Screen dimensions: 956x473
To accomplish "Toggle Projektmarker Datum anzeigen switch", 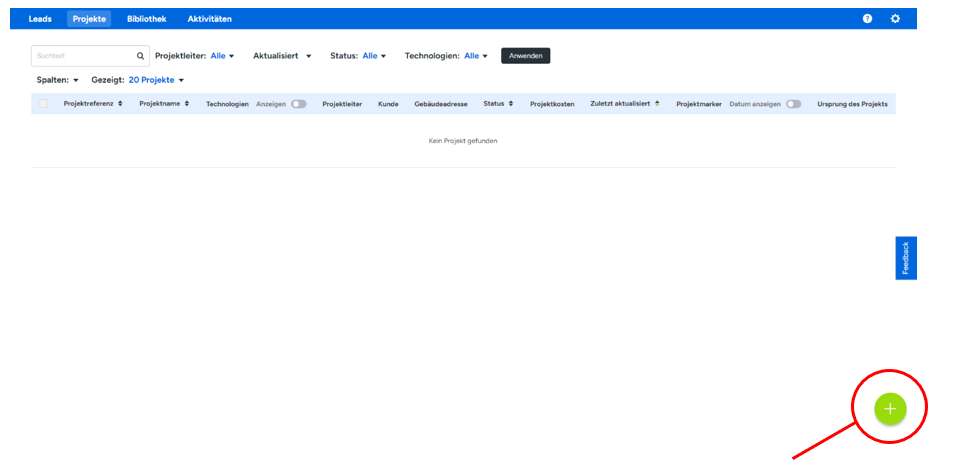I will click(793, 104).
